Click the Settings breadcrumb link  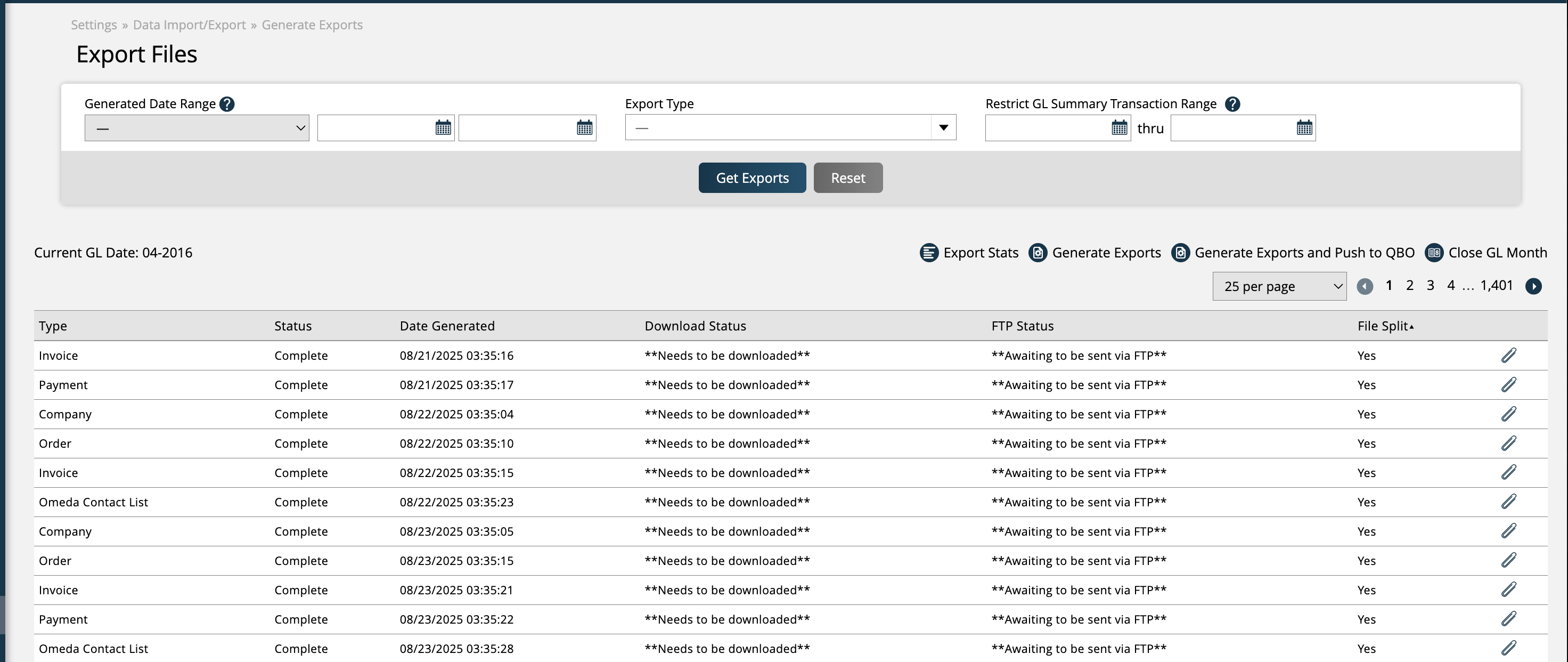click(x=94, y=25)
